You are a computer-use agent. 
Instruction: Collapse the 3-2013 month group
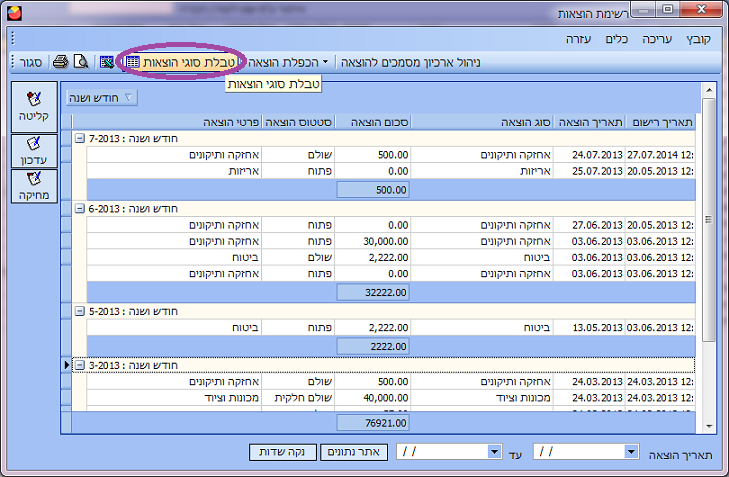(x=80, y=365)
